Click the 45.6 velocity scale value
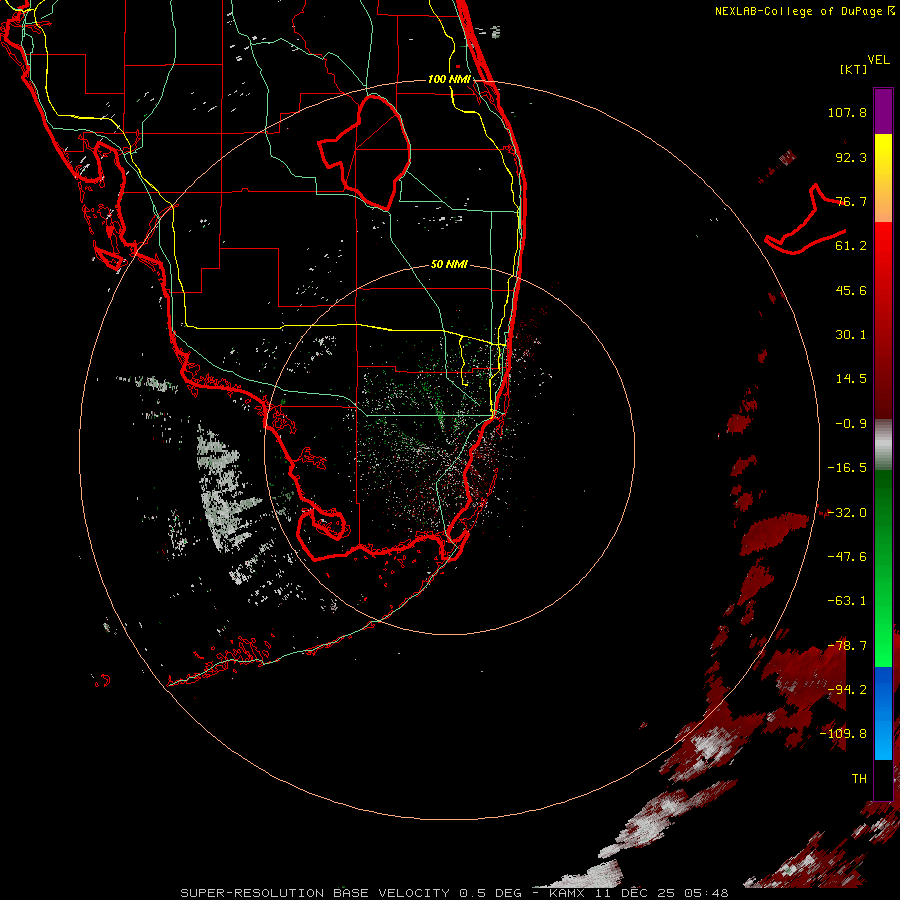900x900 pixels. [851, 290]
